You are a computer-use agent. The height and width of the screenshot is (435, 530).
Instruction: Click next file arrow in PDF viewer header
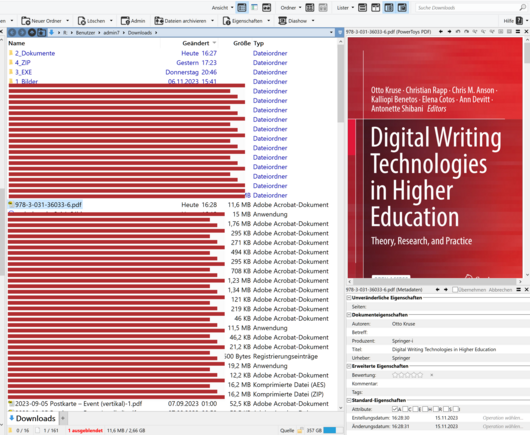[449, 31]
